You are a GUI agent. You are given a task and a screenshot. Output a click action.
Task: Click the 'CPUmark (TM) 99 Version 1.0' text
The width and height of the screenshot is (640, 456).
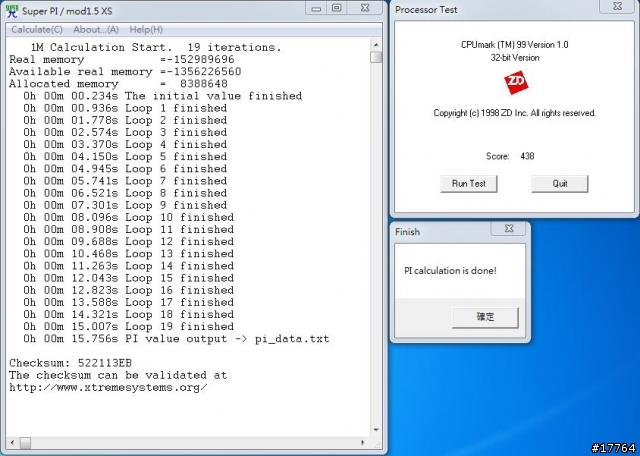click(515, 45)
